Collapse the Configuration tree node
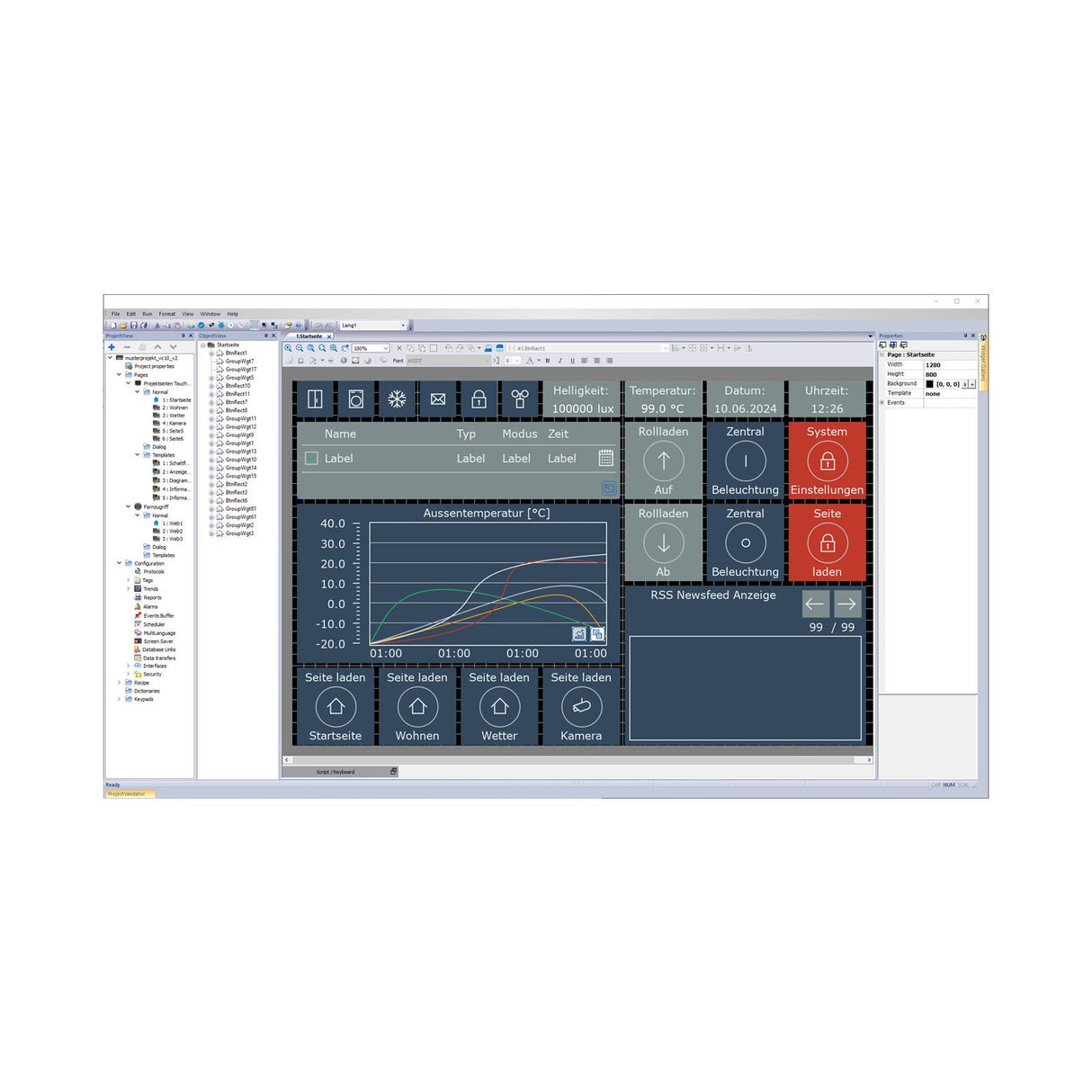The height and width of the screenshot is (1092, 1092). (119, 563)
